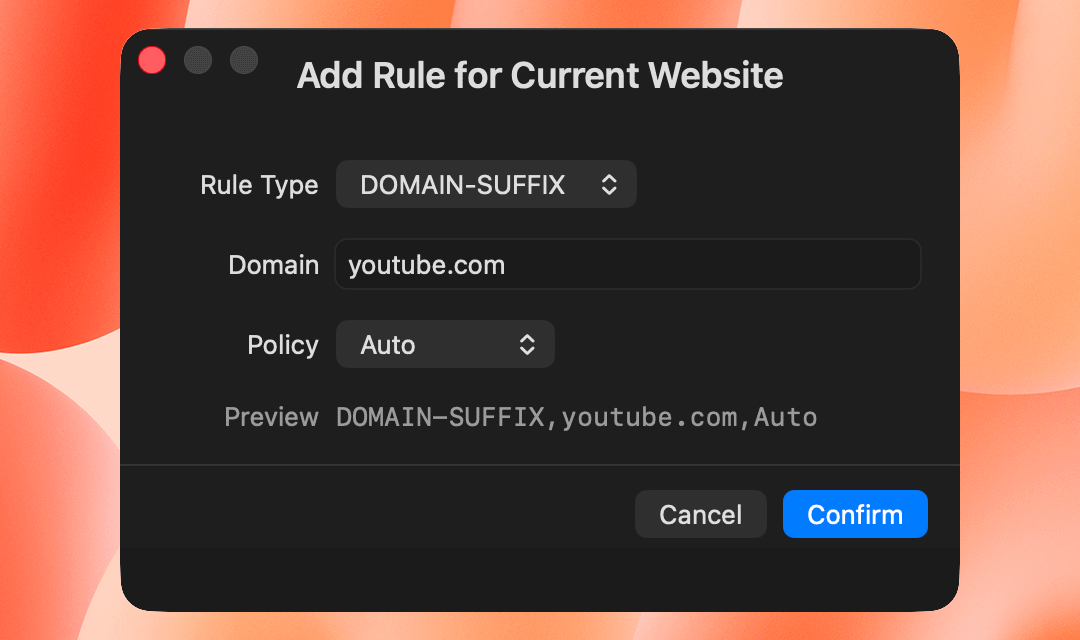Click the dimmed minimize button
The height and width of the screenshot is (640, 1080).
(x=197, y=60)
